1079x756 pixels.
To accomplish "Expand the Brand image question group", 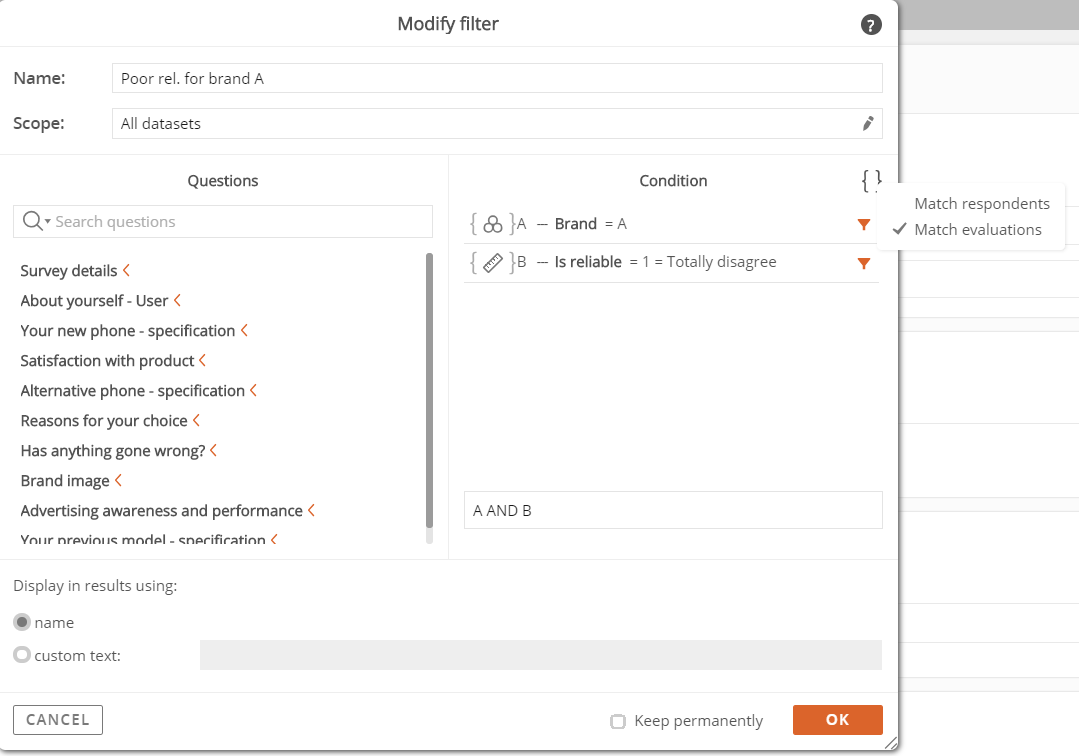I will click(119, 480).
